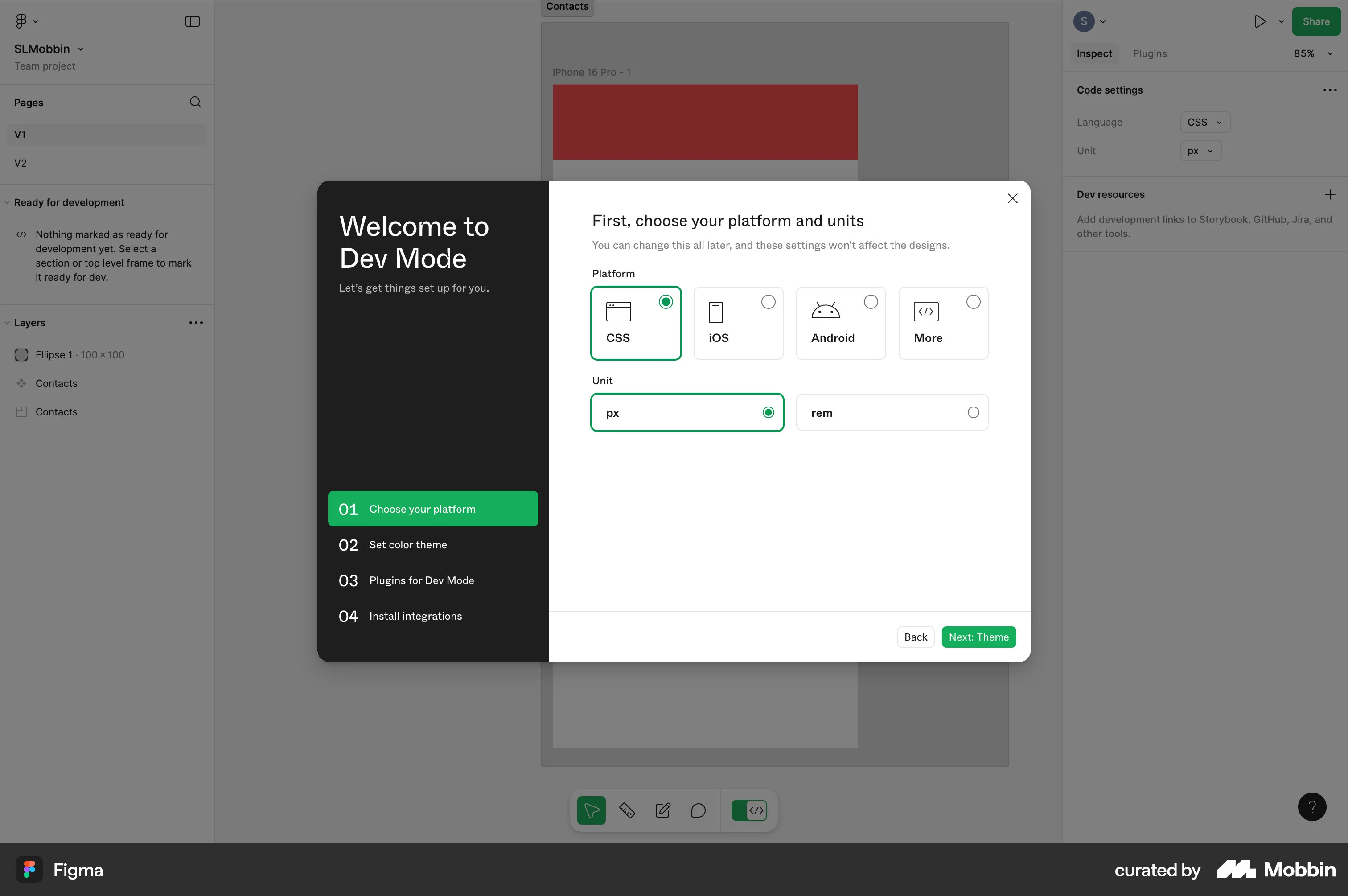
Task: Select the CSS platform radio button
Action: (x=666, y=302)
